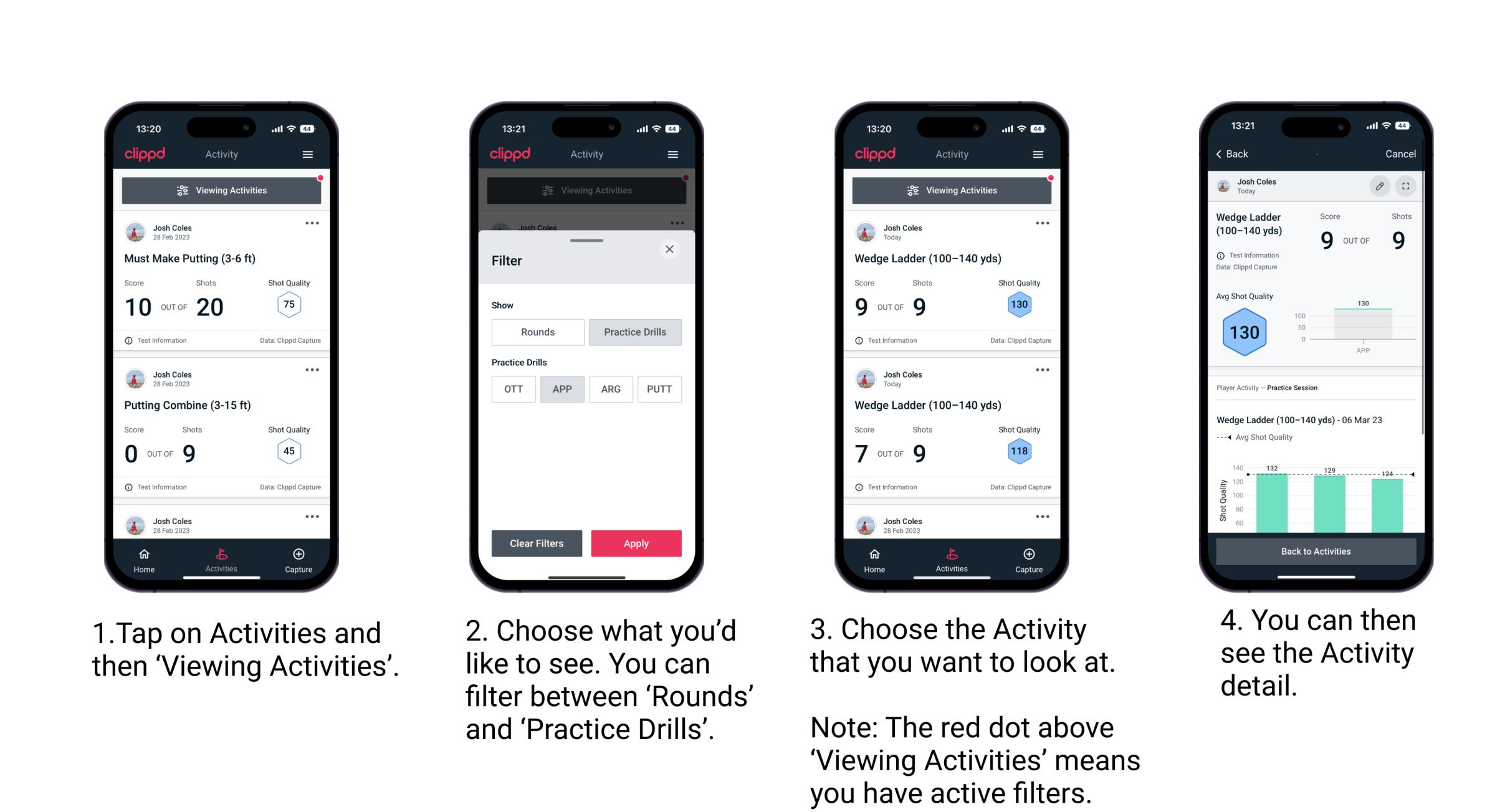The image size is (1510, 812).
Task: Tap the Clear Filters button
Action: 536,542
